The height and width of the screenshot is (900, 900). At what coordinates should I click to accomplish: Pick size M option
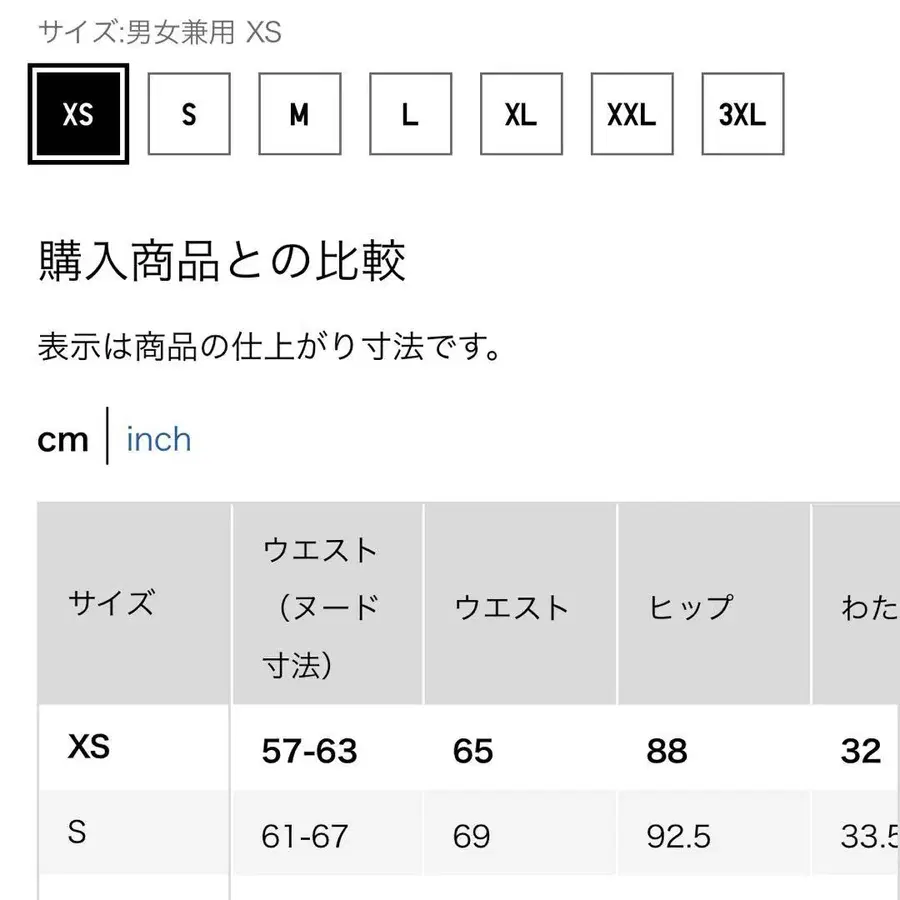click(x=299, y=114)
